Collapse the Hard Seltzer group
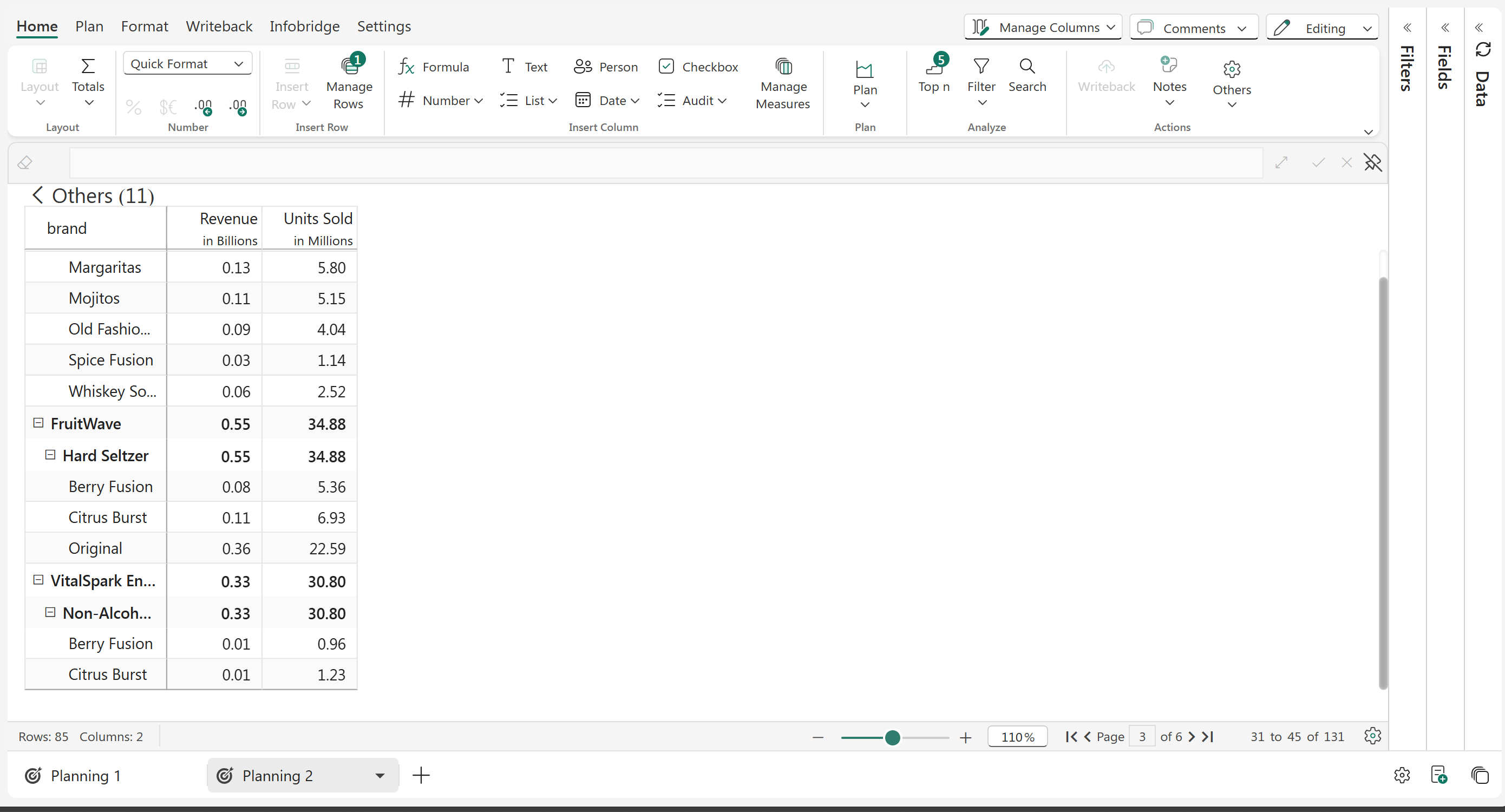 coord(50,455)
